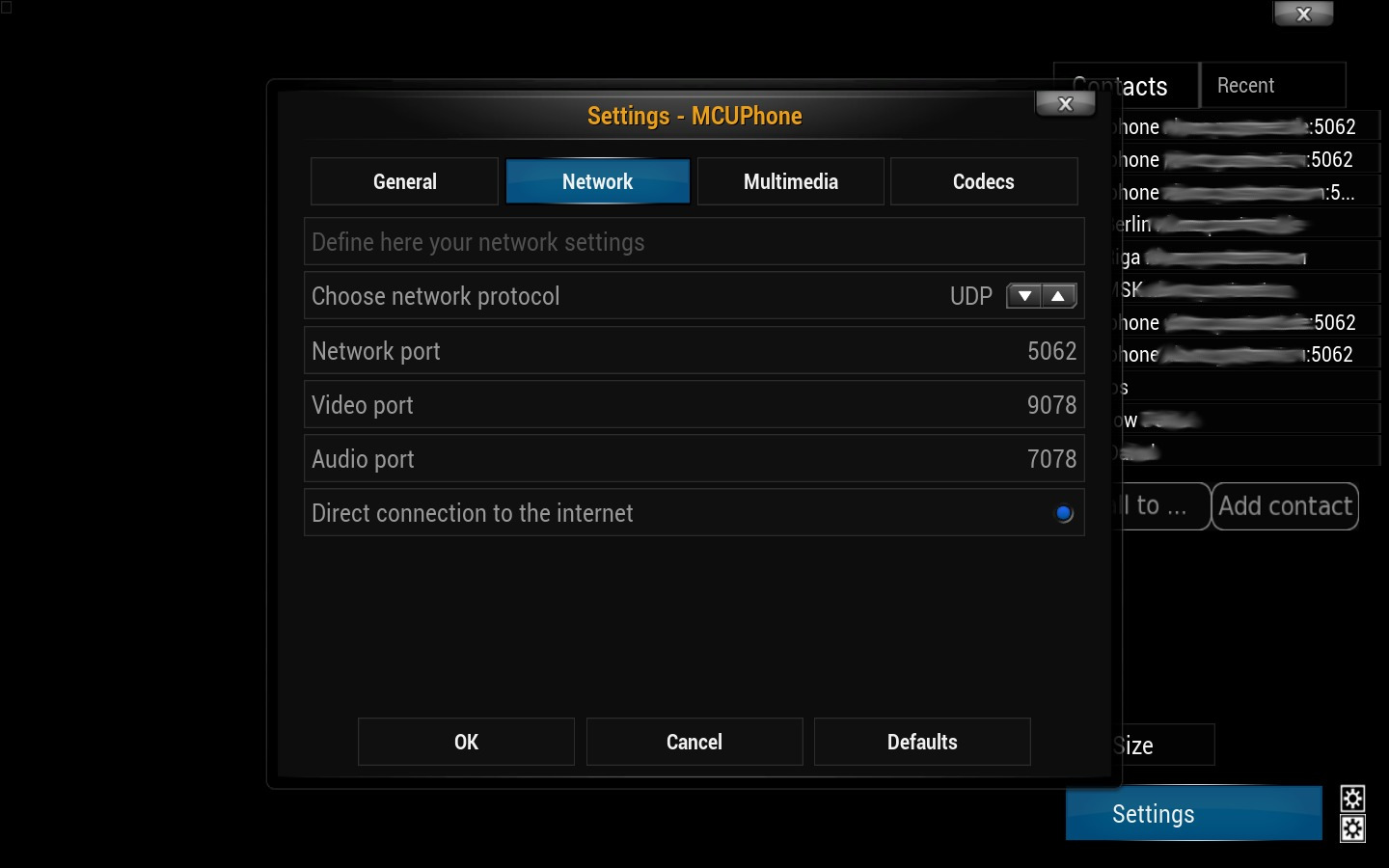Select the MSK contact row
1389x868 pixels.
click(x=1250, y=289)
